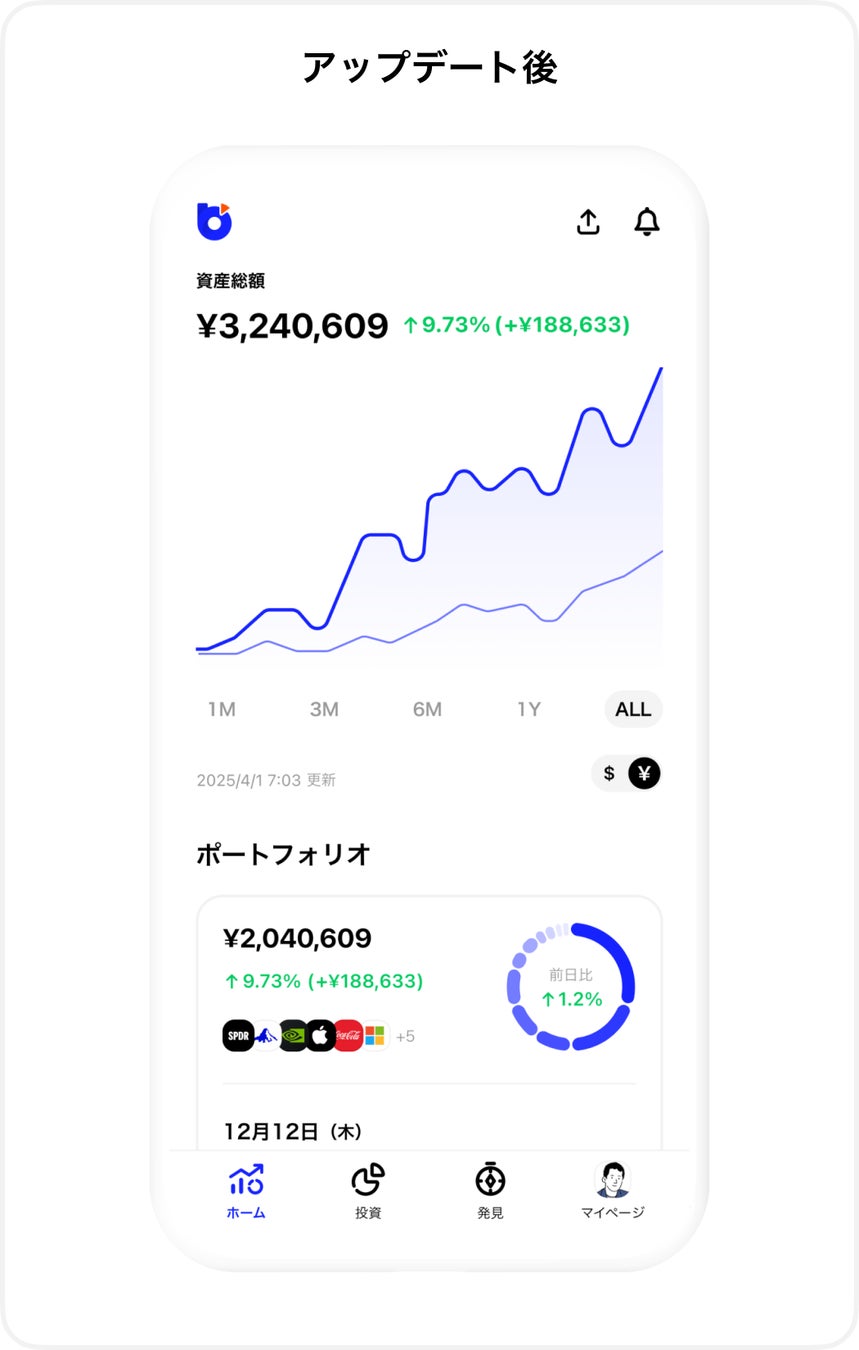
Task: Tap the NVIDIA stock icon
Action: point(293,1036)
